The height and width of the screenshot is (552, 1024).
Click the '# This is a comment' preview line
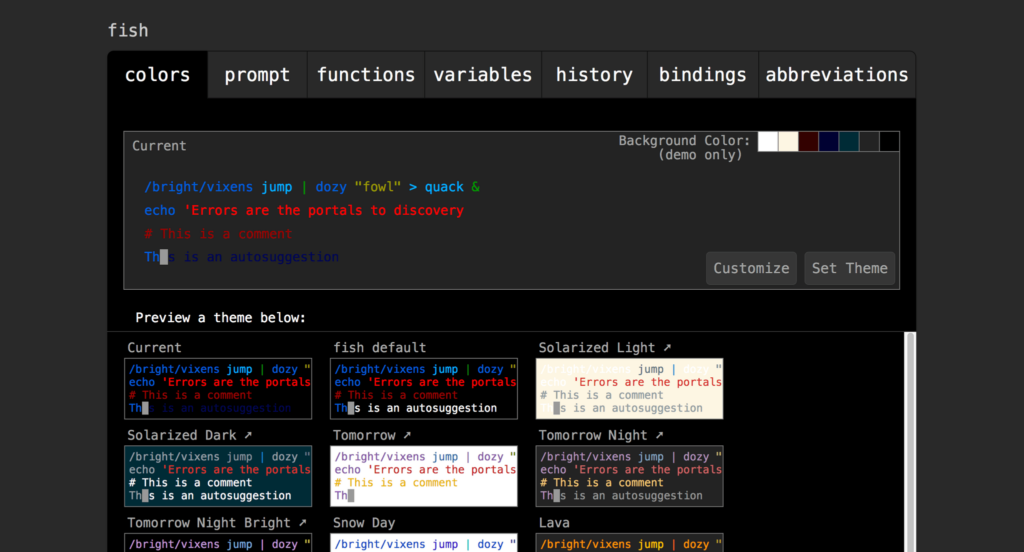click(x=218, y=234)
